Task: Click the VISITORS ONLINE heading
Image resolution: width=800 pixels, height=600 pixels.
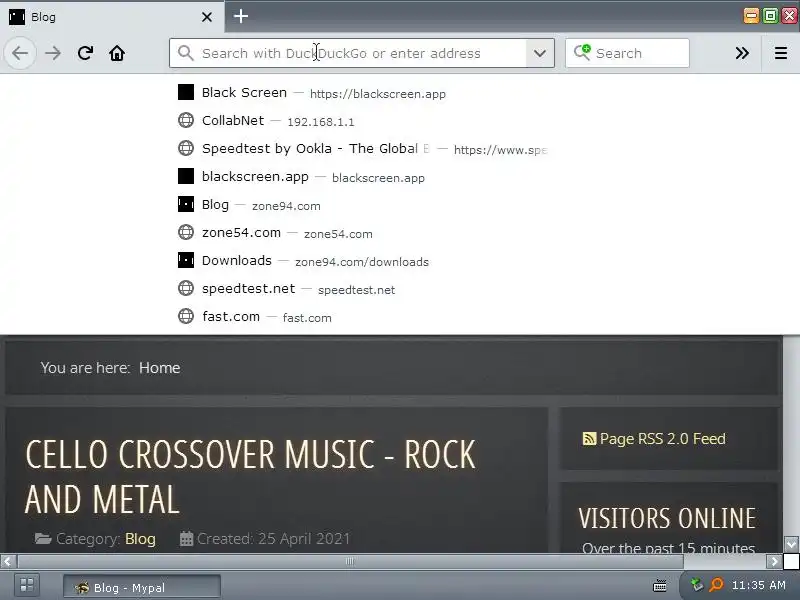Action: click(667, 518)
